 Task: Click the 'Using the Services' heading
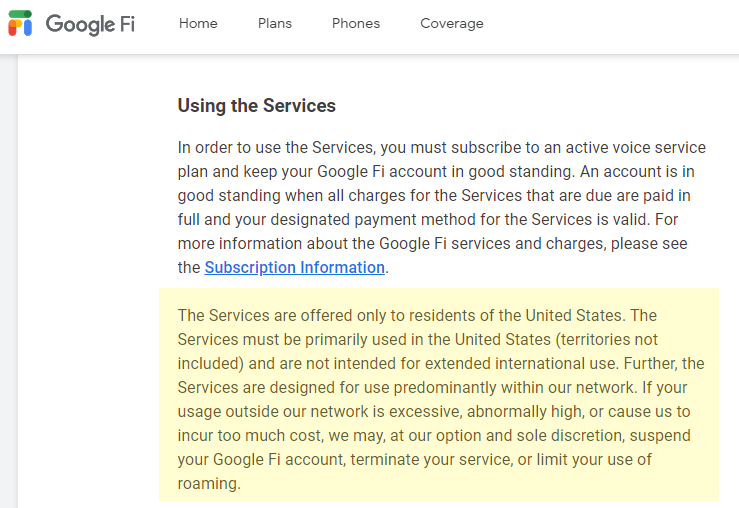(x=257, y=105)
